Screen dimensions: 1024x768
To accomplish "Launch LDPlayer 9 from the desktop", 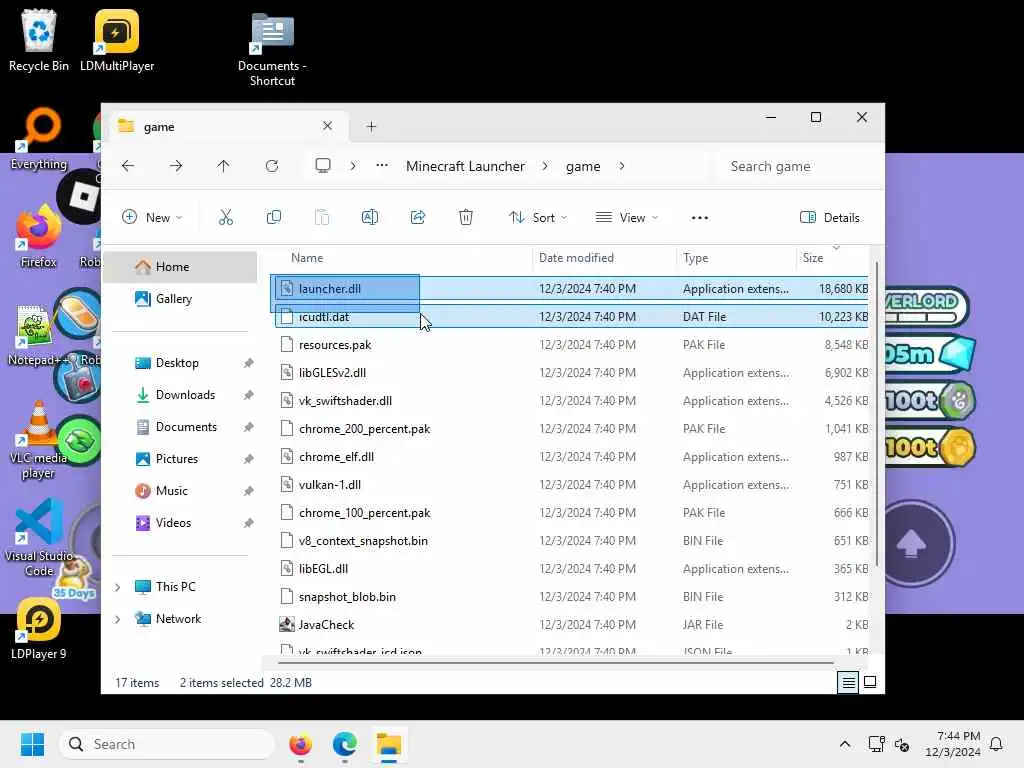I will click(x=39, y=630).
